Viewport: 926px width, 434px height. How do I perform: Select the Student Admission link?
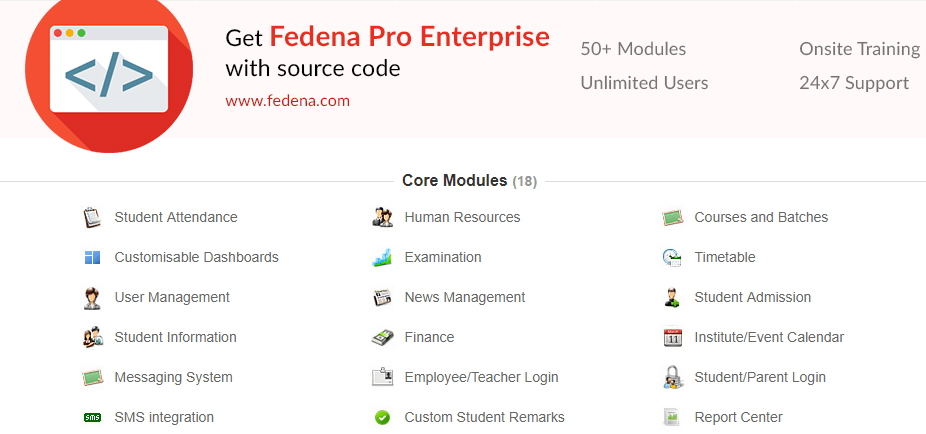coord(752,297)
